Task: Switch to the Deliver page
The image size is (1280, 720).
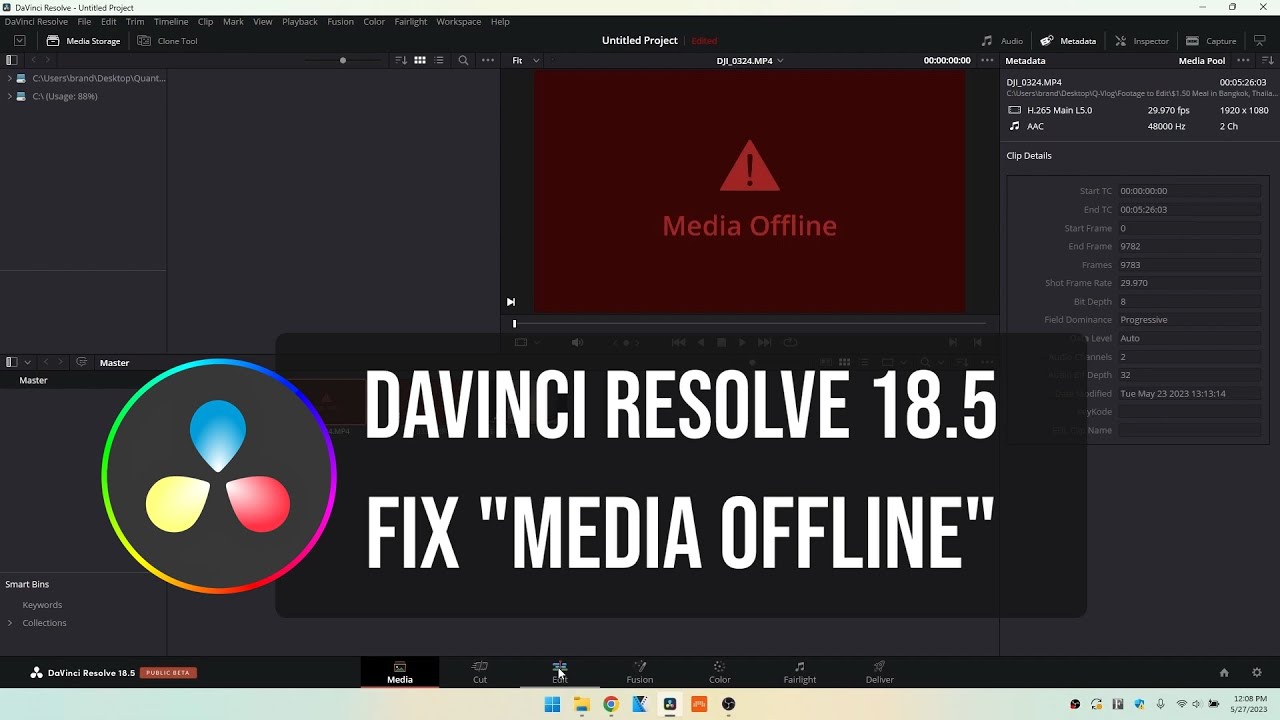Action: coord(880,673)
